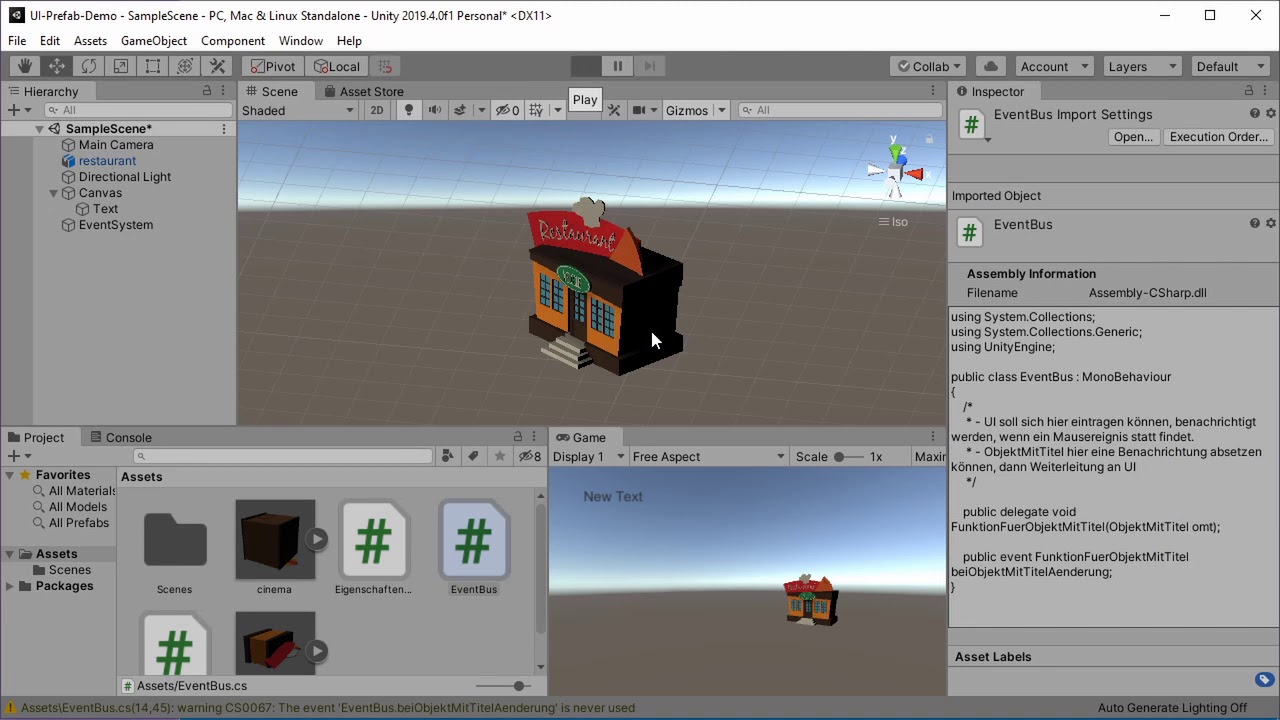The width and height of the screenshot is (1280, 720).
Task: Open the Component menu
Action: click(x=233, y=41)
